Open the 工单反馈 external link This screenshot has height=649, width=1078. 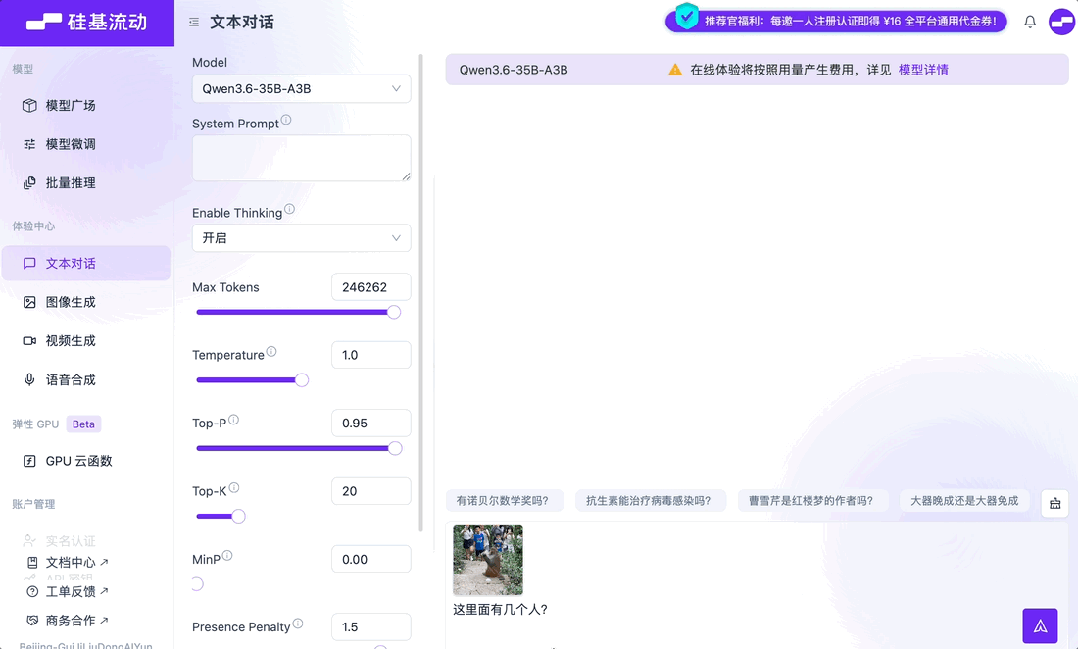[x=67, y=591]
